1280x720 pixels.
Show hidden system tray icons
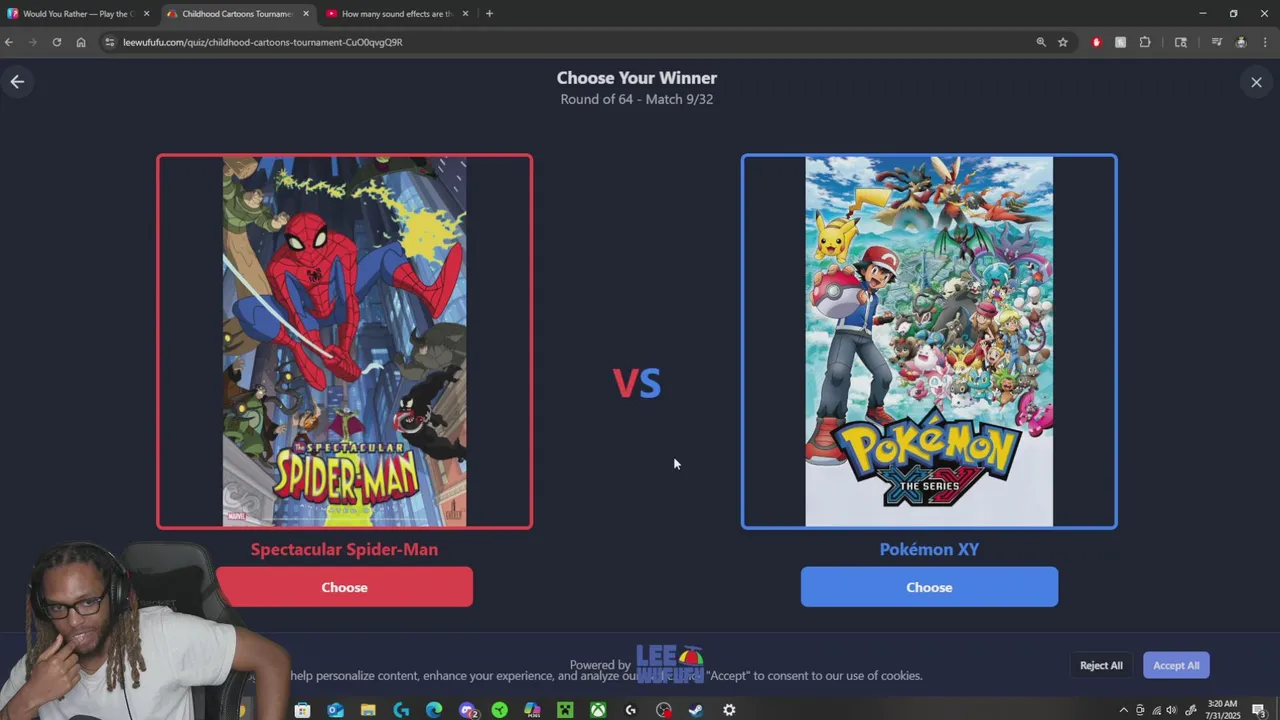[x=1123, y=710]
